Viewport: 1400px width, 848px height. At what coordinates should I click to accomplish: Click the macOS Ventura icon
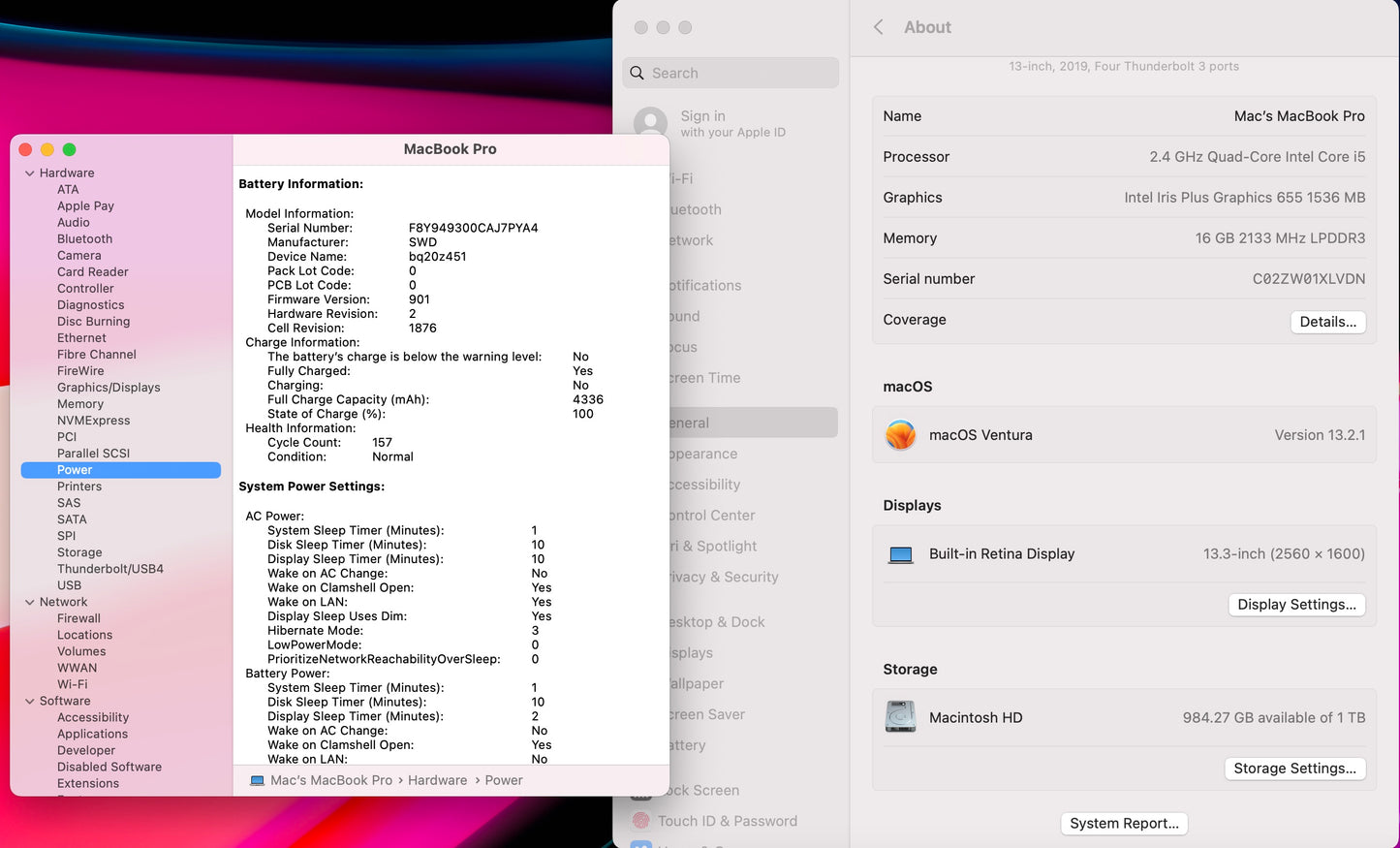(900, 435)
